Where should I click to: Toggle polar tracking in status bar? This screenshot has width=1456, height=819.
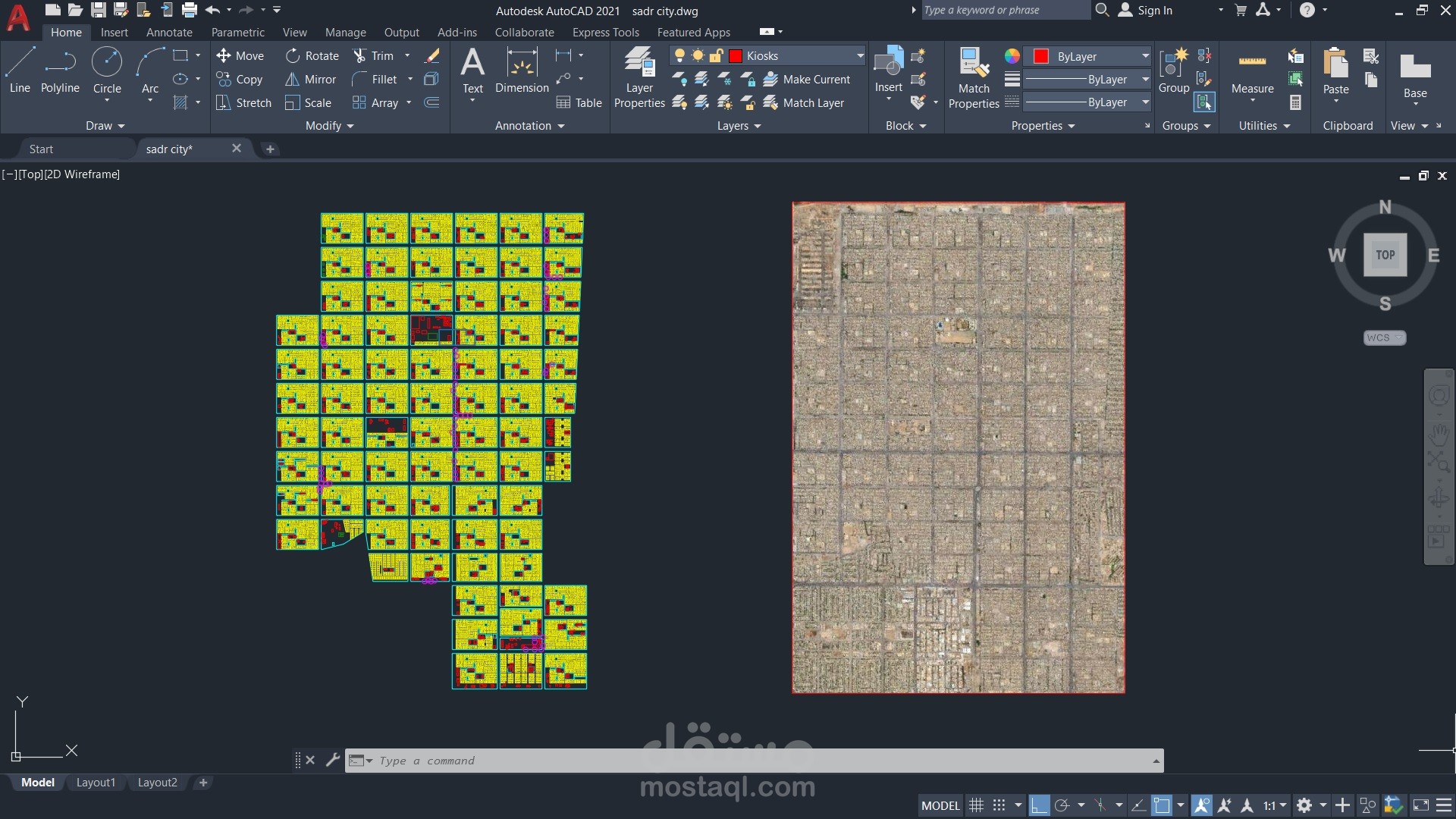click(x=1062, y=805)
